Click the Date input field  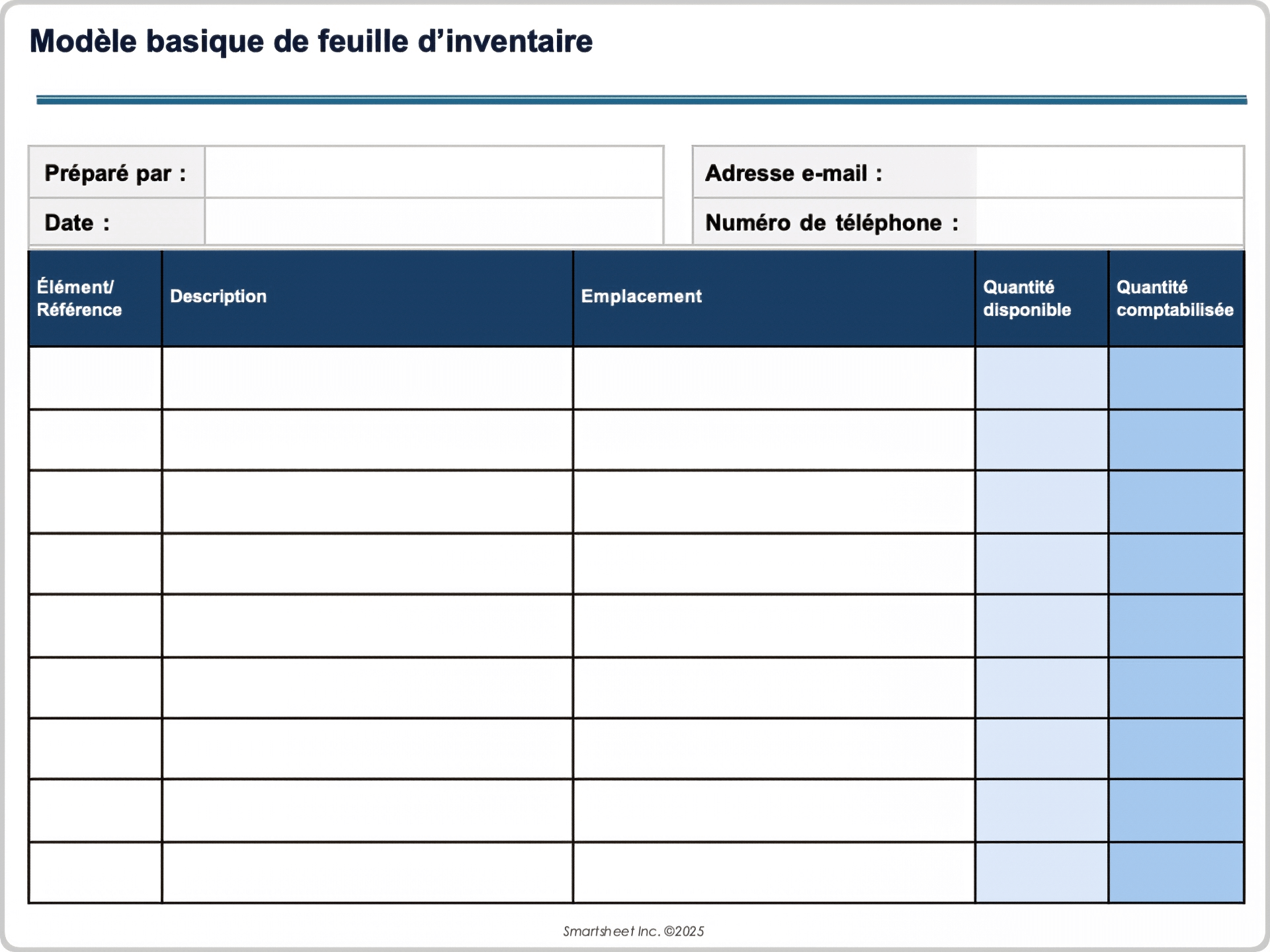point(434,222)
